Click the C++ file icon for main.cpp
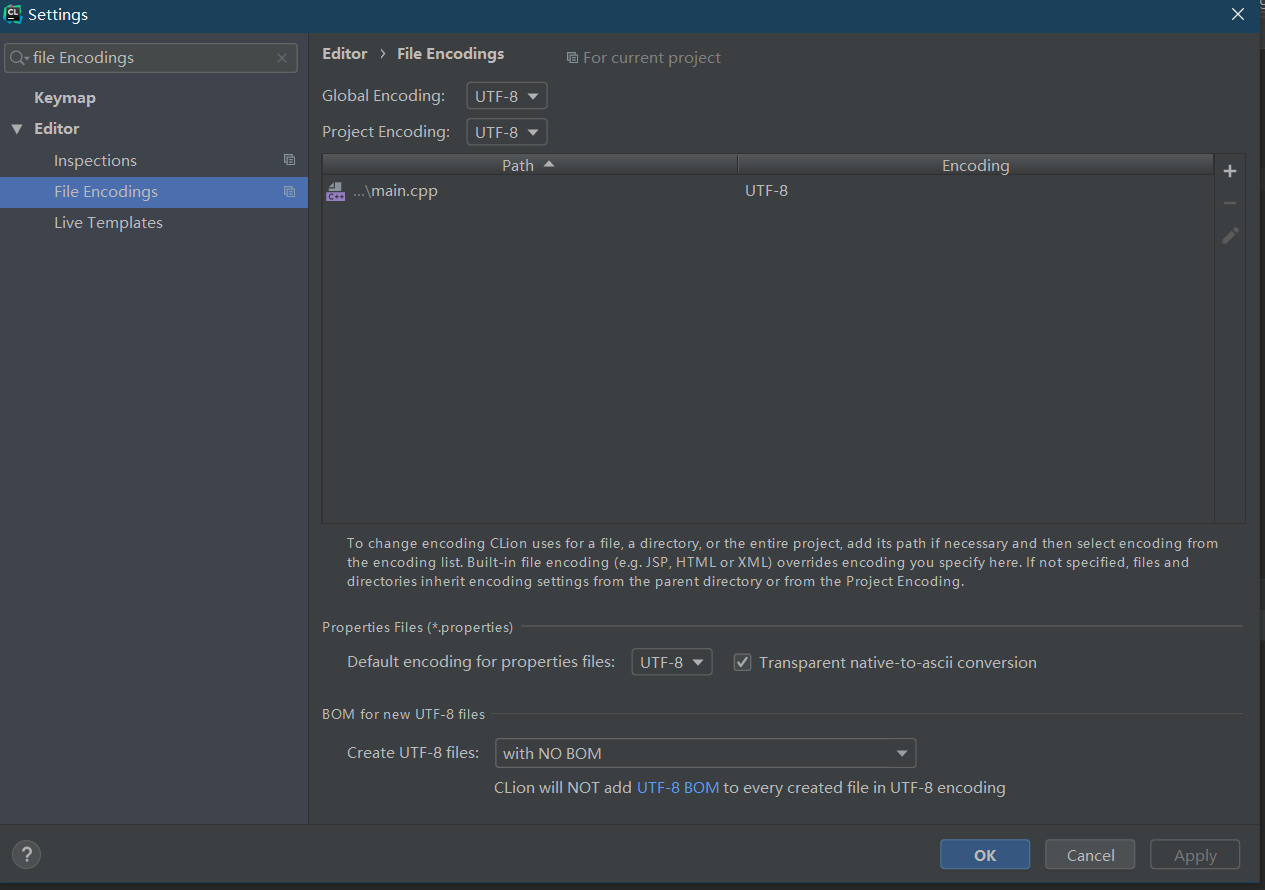Viewport: 1265px width, 890px height. point(336,192)
